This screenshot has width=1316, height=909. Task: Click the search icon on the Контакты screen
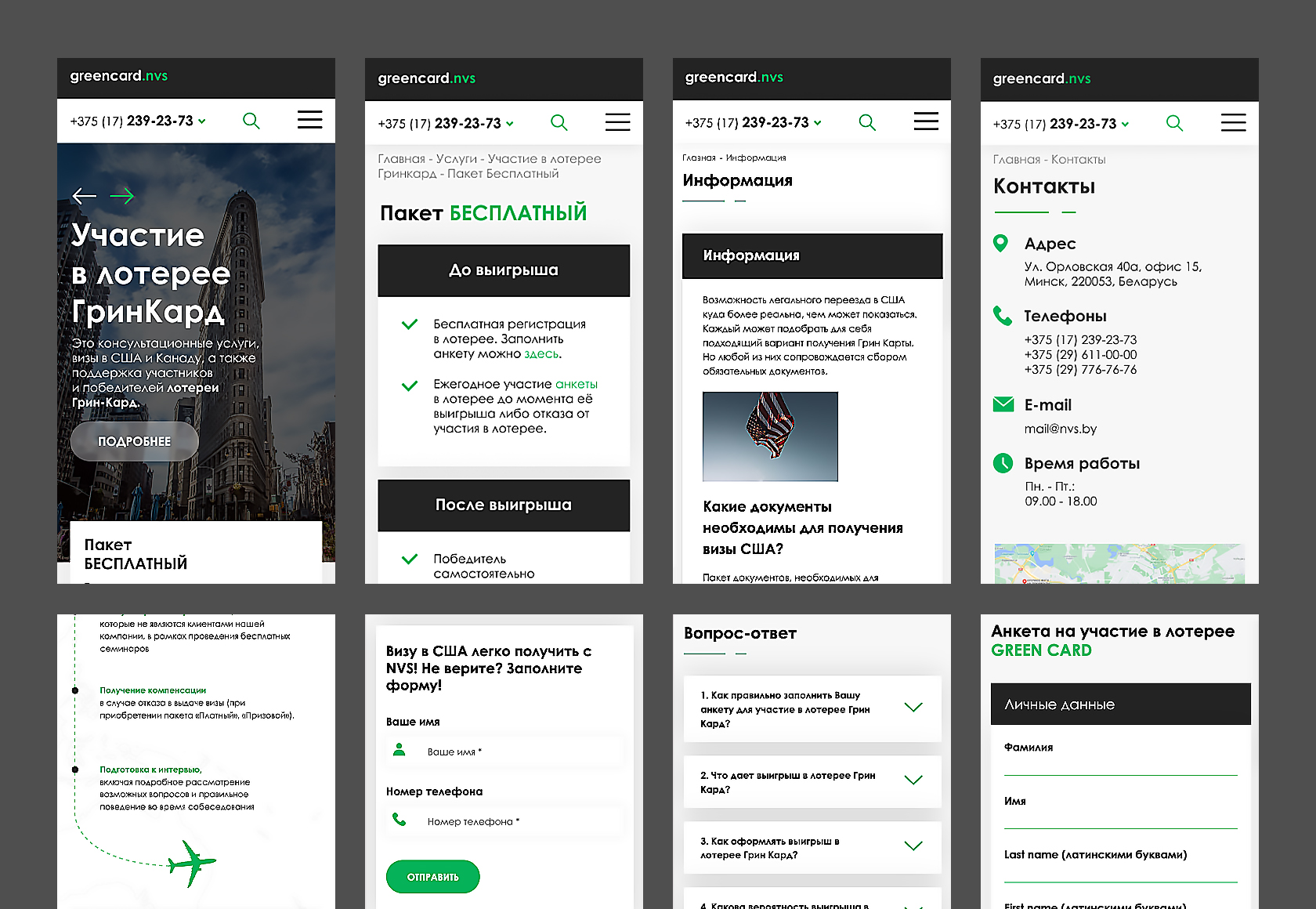click(1174, 123)
